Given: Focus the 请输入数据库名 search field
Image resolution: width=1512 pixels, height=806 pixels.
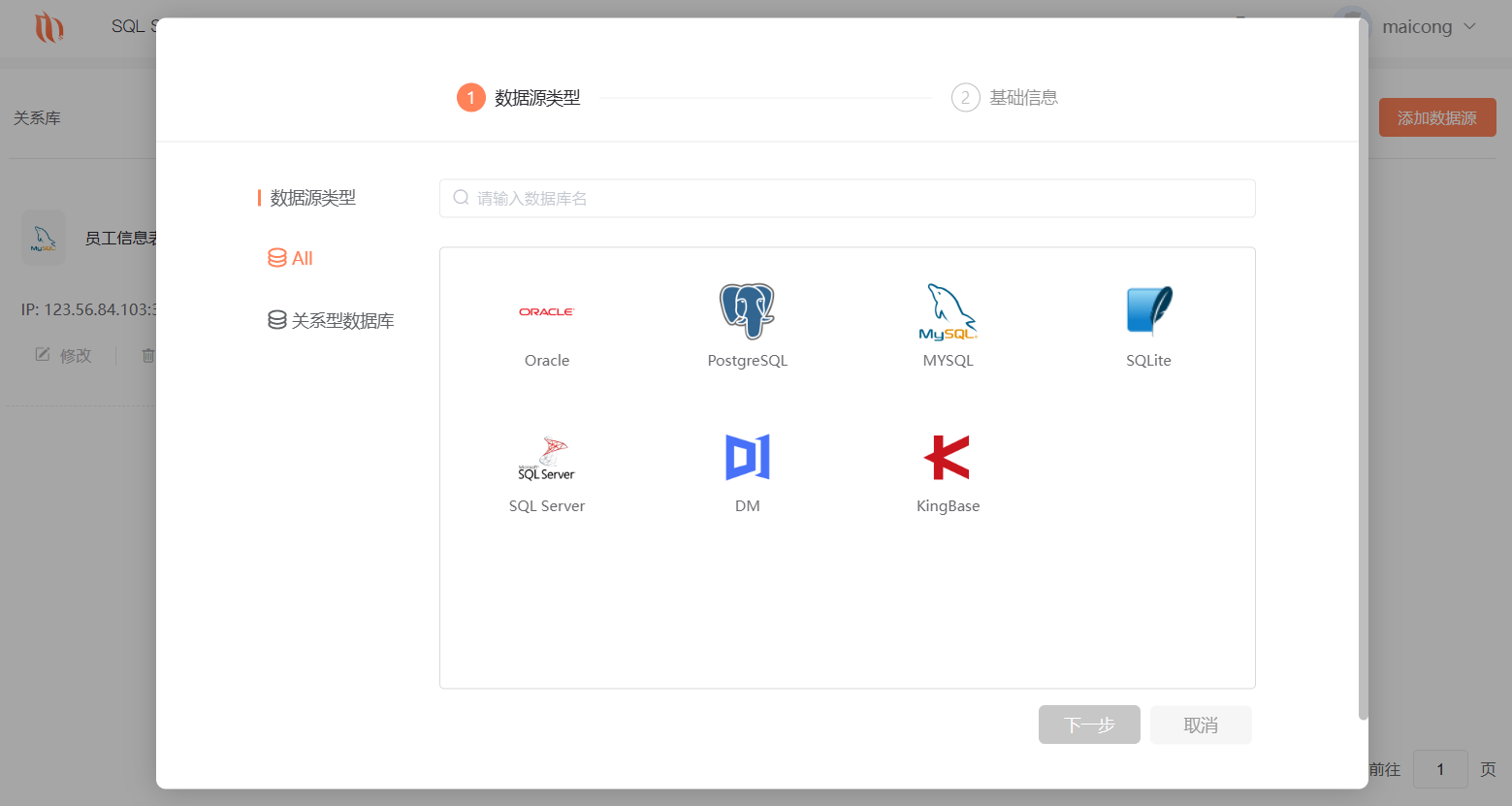Looking at the screenshot, I should pos(848,198).
